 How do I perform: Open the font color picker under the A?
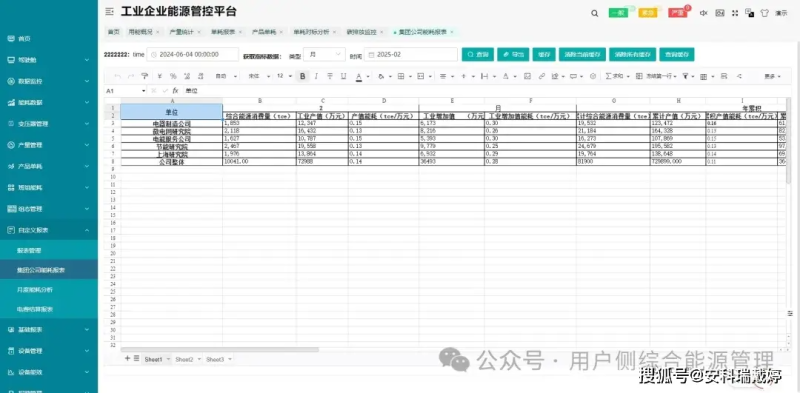pos(359,76)
